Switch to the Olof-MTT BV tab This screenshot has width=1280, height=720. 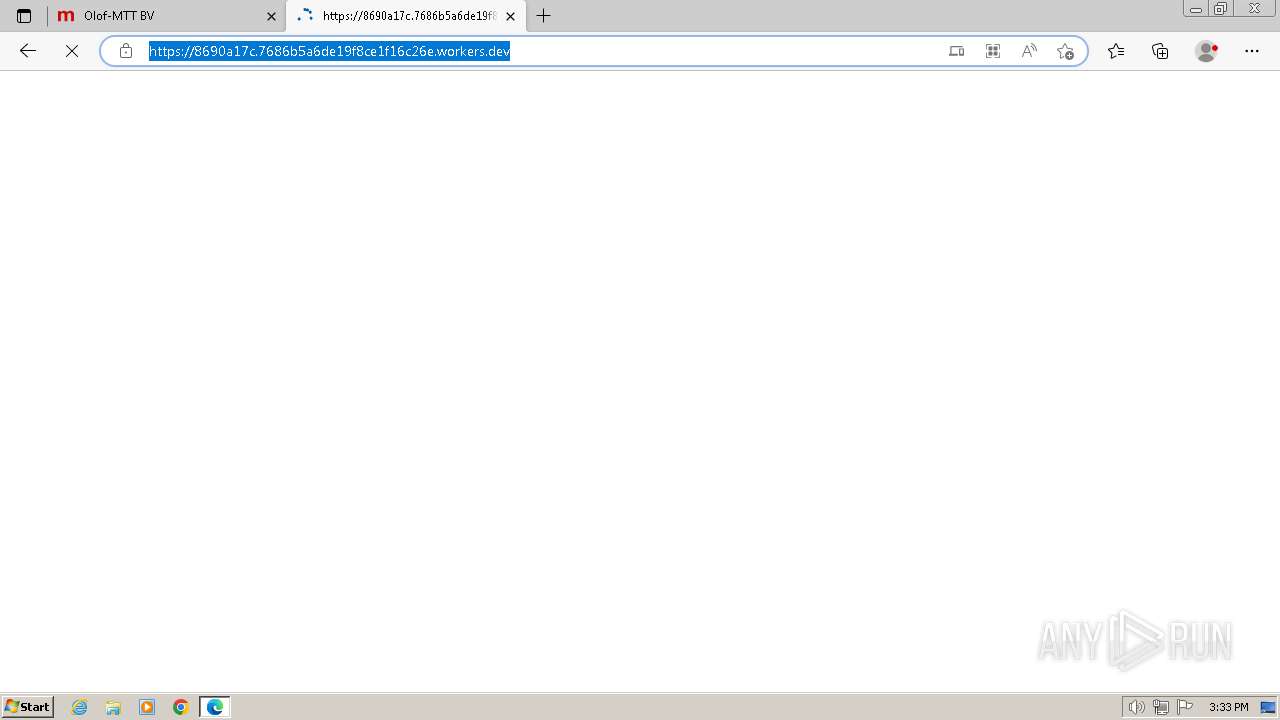pos(167,16)
